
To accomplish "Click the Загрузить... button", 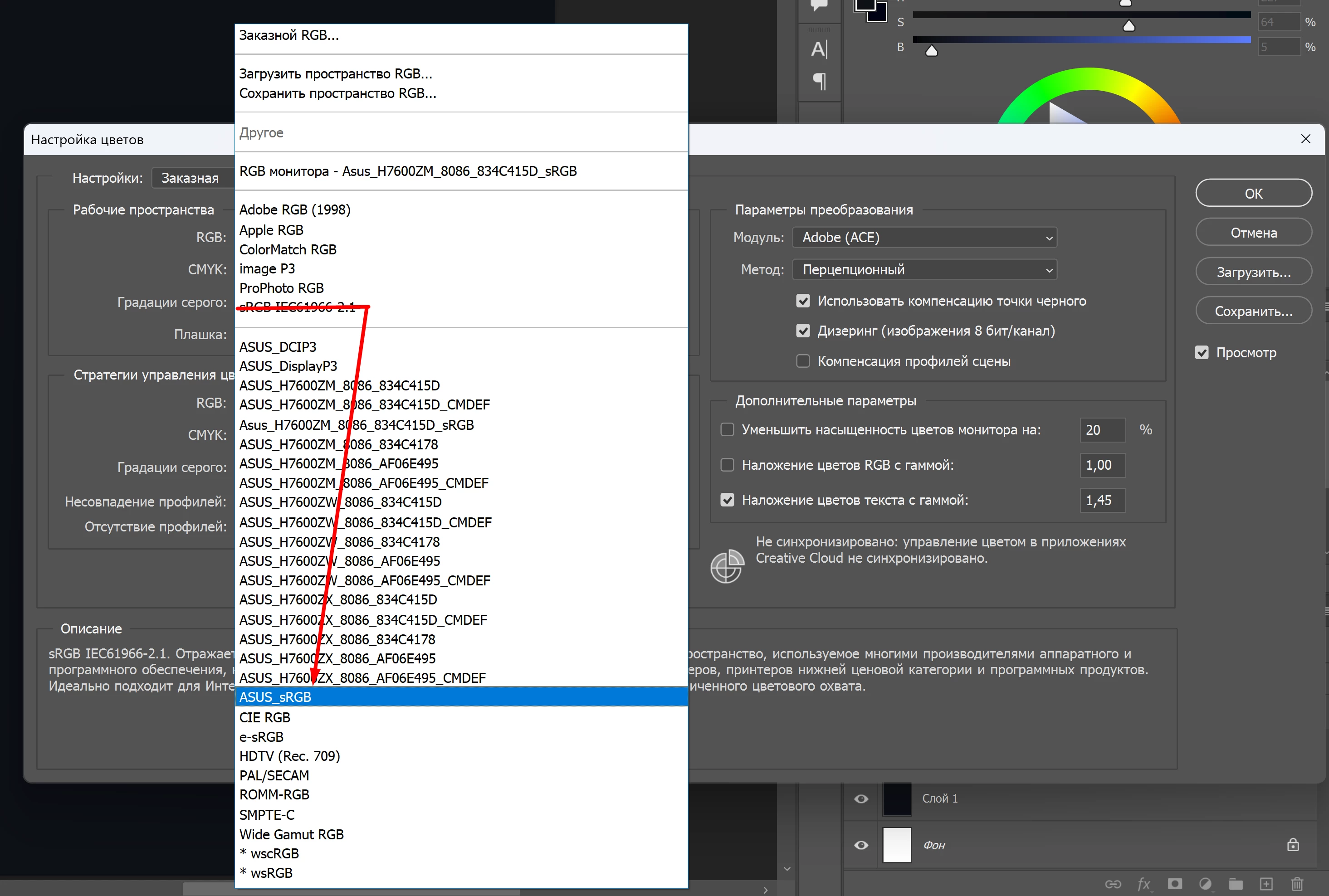I will (x=1254, y=272).
